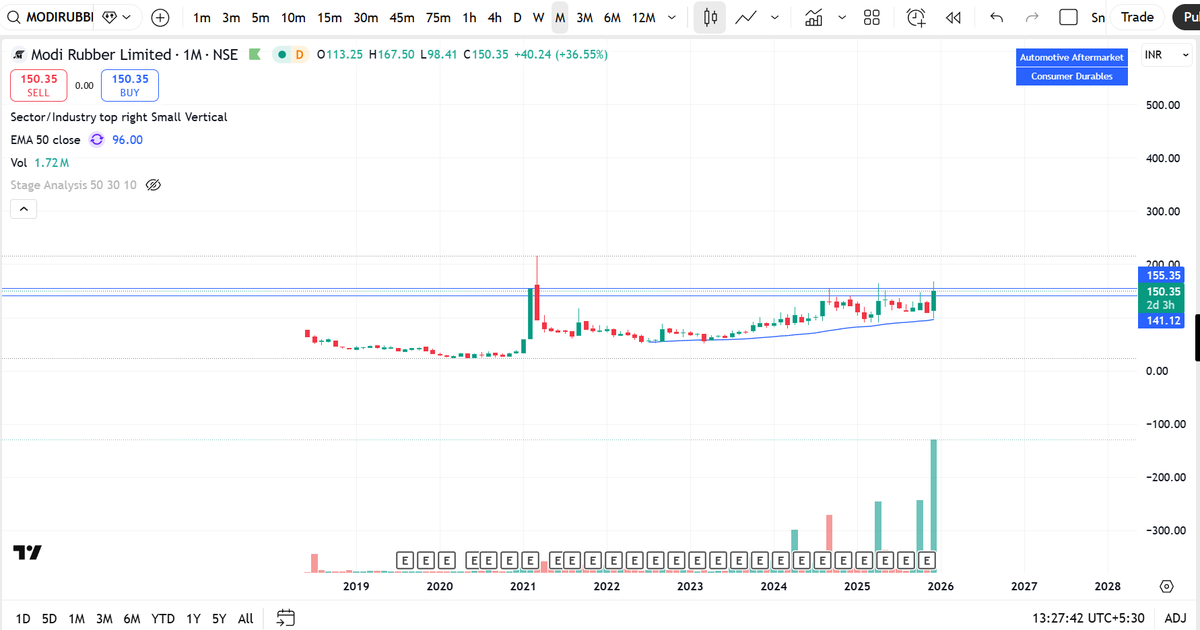Select the EMA 50 close legend

[45, 140]
